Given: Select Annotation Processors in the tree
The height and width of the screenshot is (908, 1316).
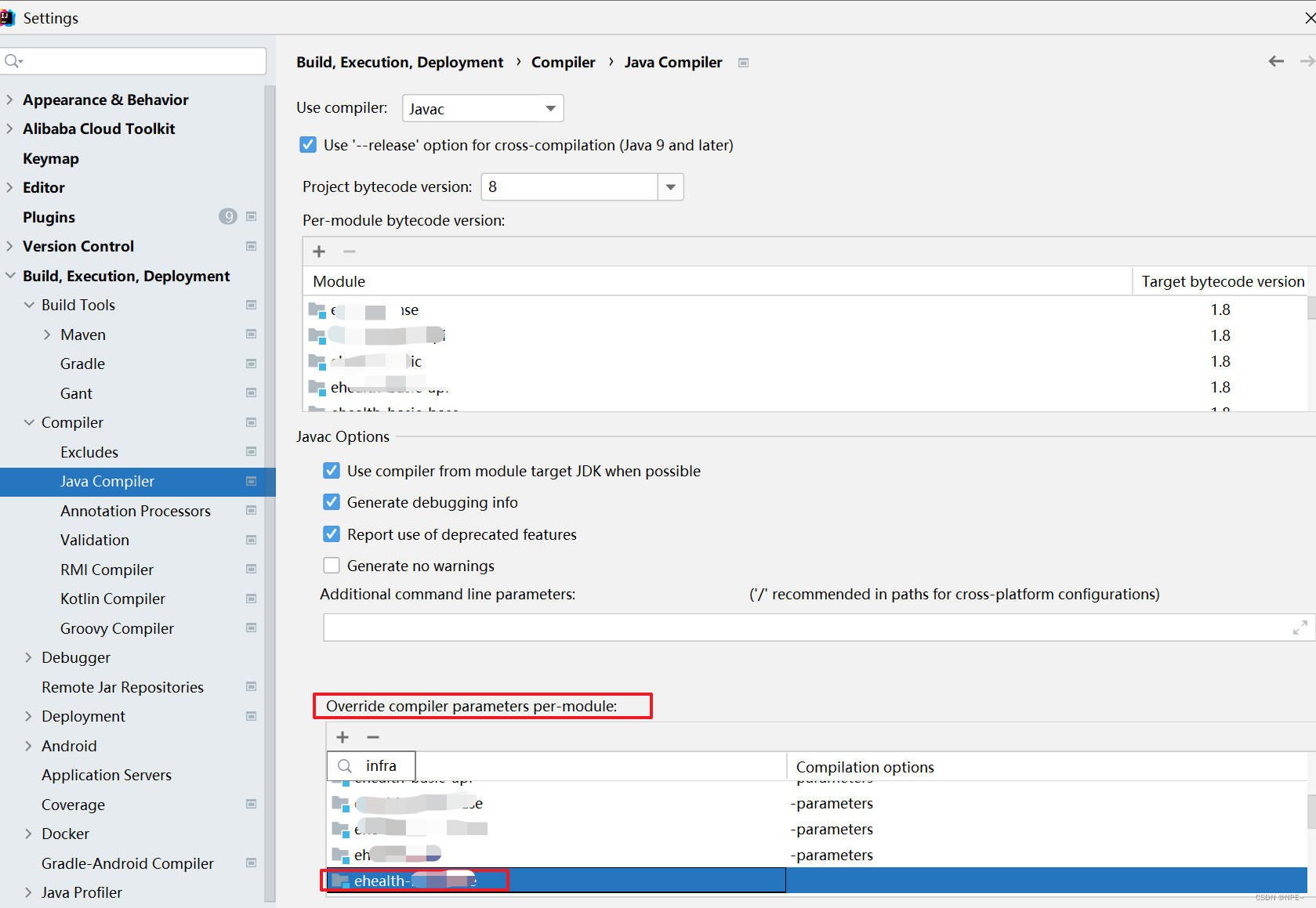Looking at the screenshot, I should click(x=136, y=511).
